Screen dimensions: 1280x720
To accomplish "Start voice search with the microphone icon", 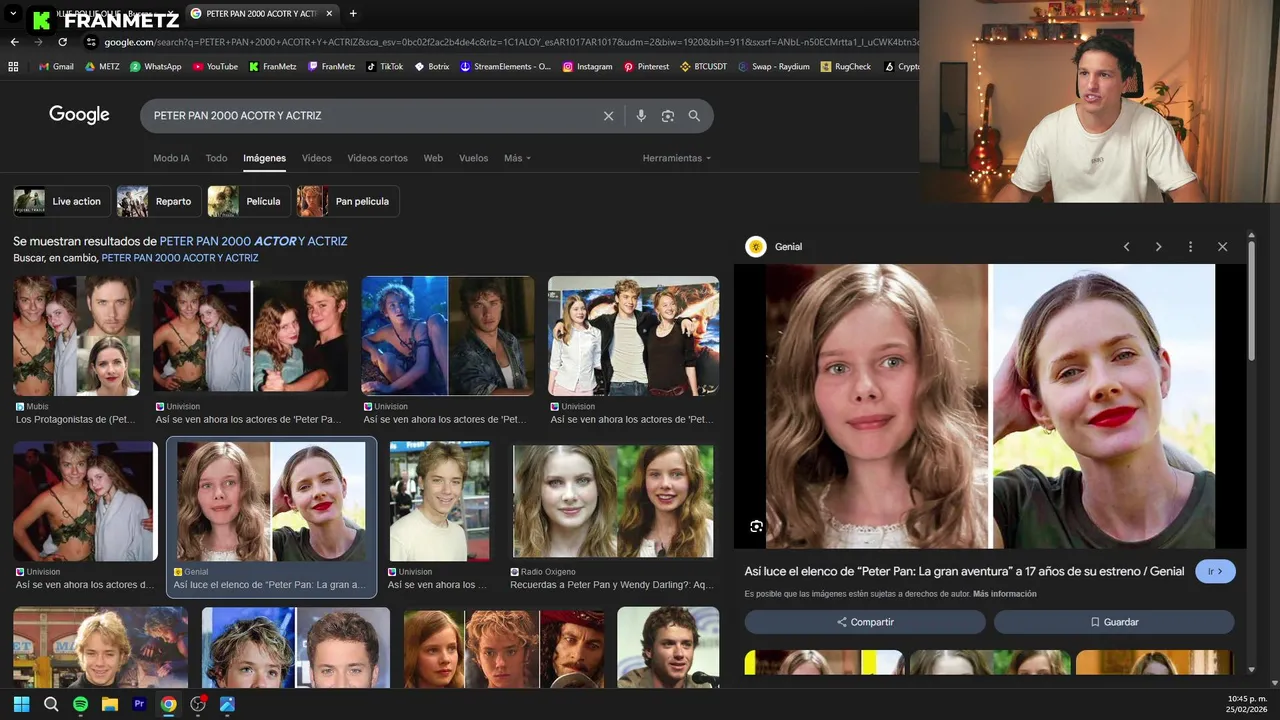I will click(641, 116).
